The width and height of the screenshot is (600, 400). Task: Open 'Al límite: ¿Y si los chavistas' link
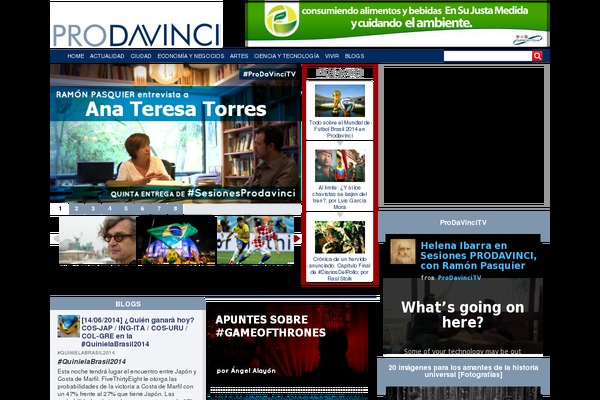tap(340, 197)
